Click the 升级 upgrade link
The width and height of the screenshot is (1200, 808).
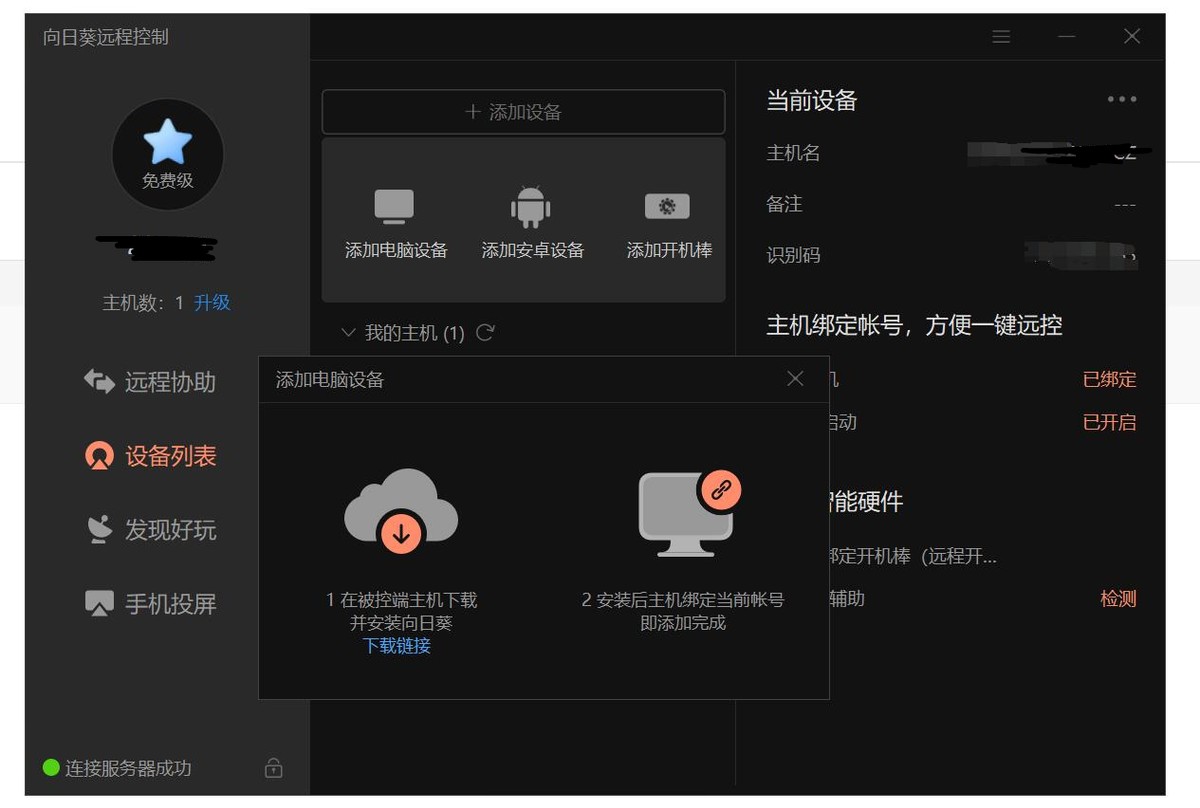(212, 302)
